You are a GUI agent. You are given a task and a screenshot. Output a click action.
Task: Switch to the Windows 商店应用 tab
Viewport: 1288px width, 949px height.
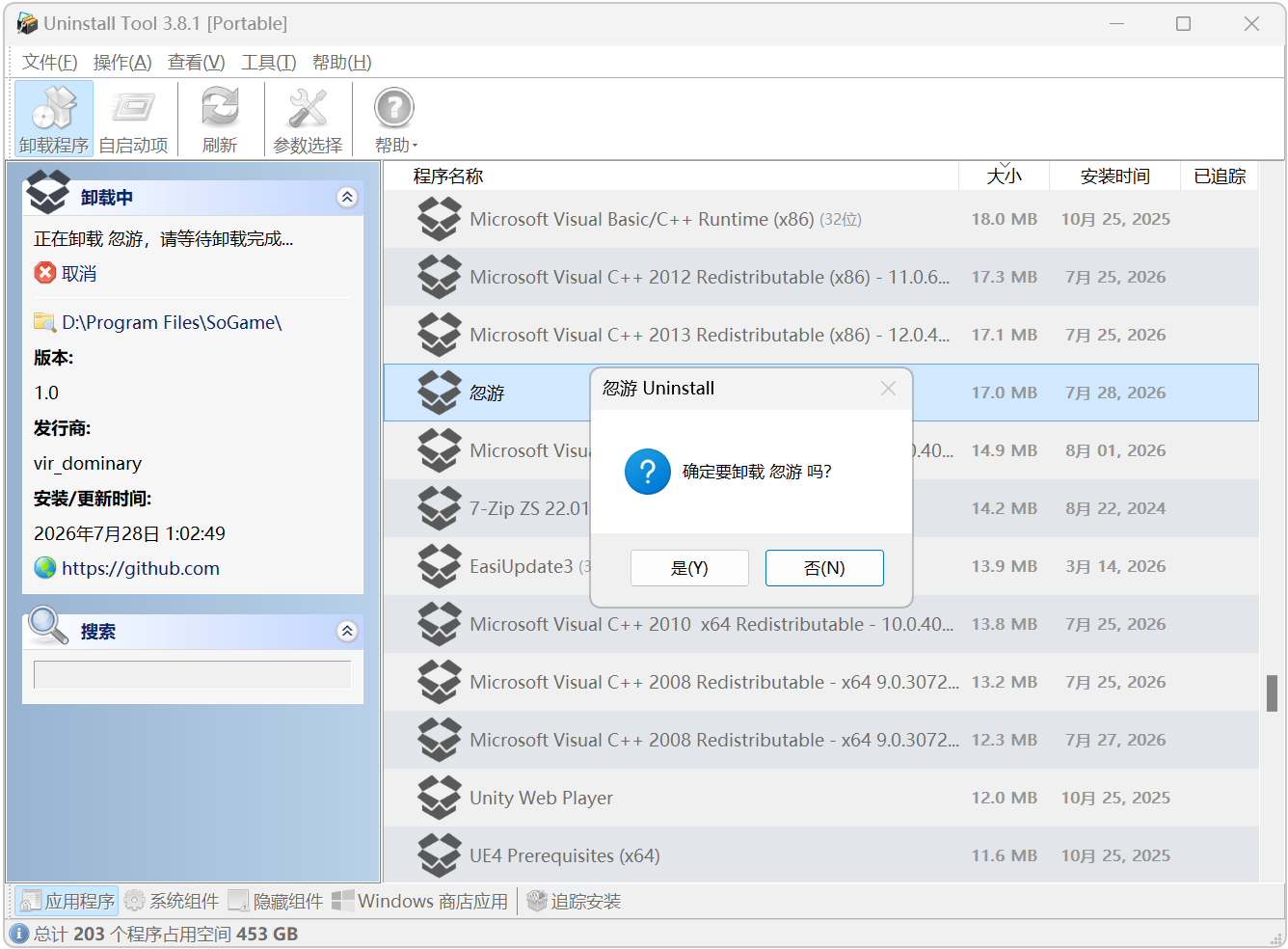(420, 901)
